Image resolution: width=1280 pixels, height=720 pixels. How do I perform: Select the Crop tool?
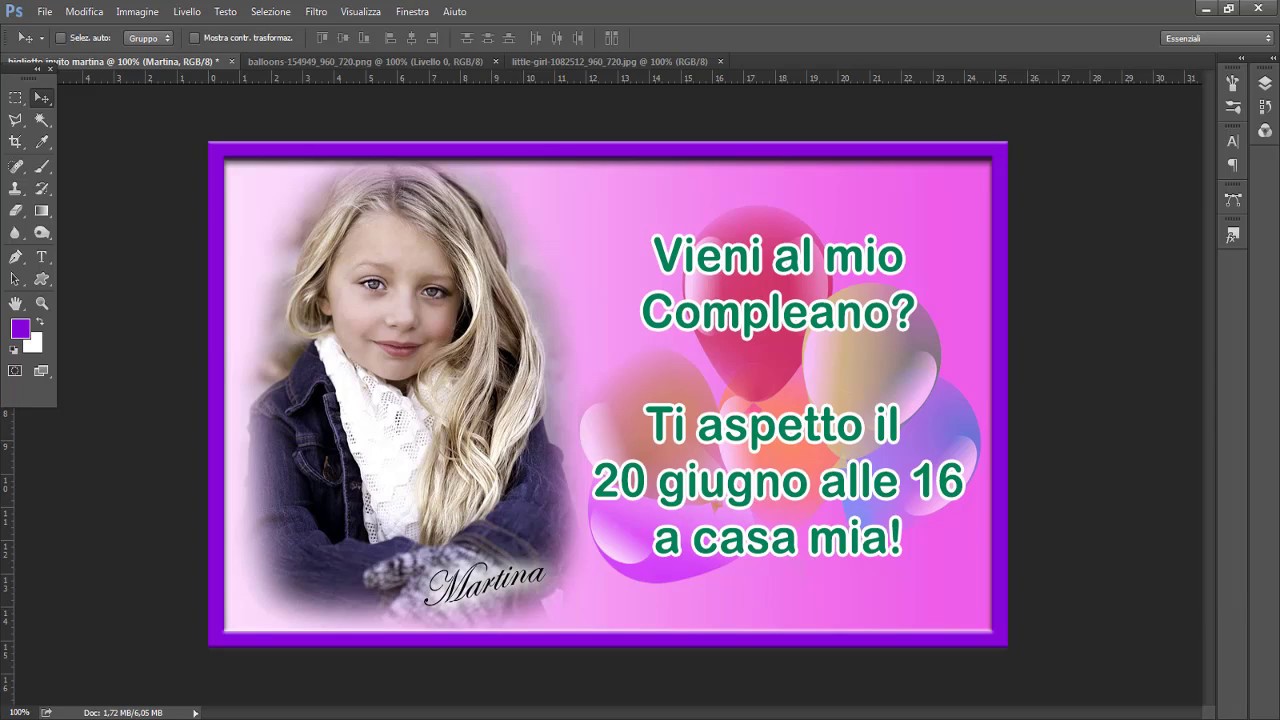click(x=15, y=142)
